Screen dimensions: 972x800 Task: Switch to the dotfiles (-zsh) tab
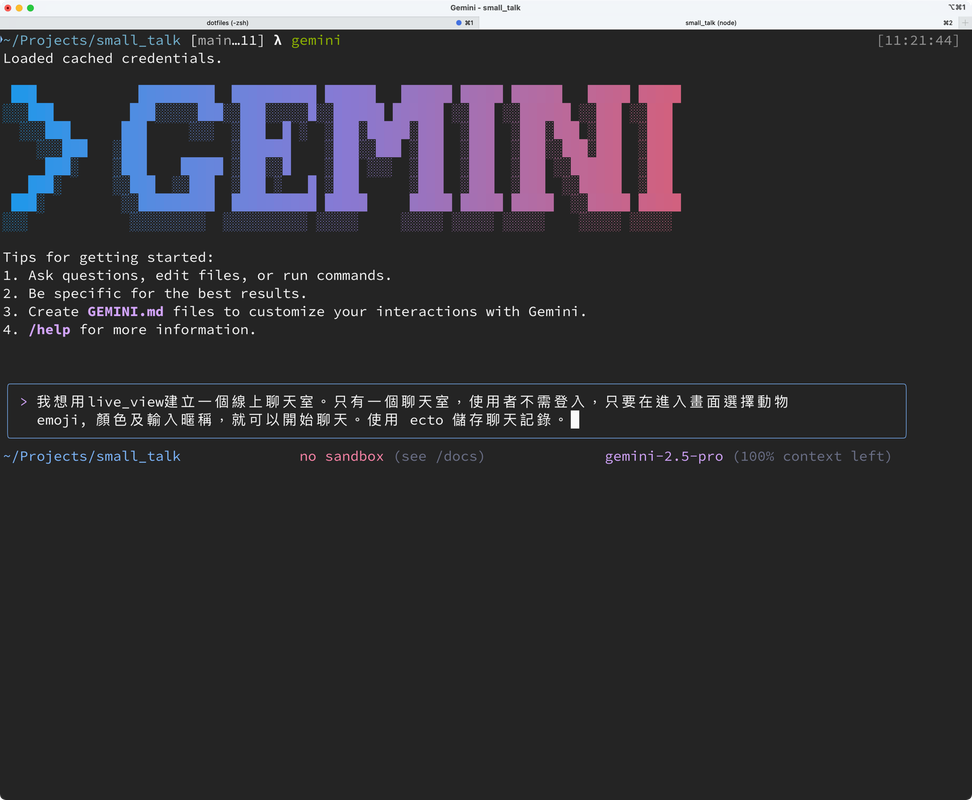[x=239, y=23]
